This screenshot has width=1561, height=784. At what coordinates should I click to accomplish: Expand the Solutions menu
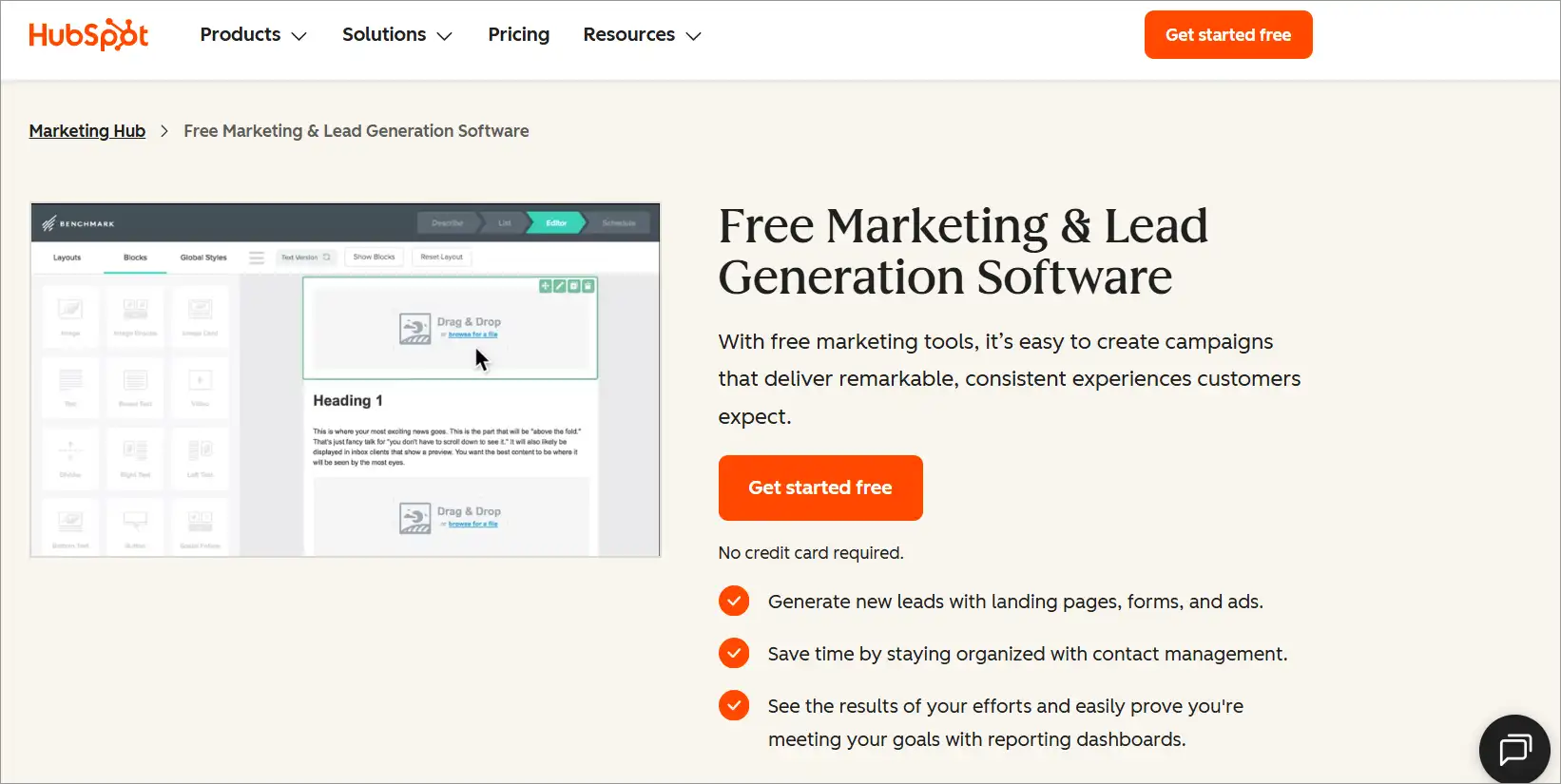396,35
